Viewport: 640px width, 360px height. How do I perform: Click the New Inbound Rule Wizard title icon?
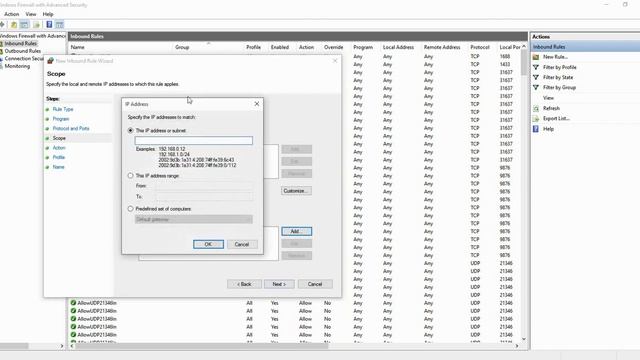(50, 61)
